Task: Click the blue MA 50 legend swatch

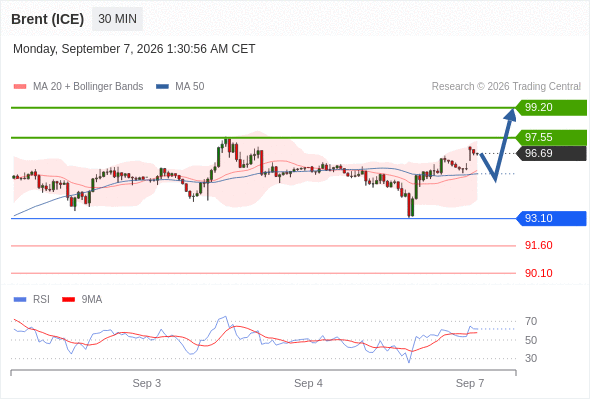Action: click(162, 87)
